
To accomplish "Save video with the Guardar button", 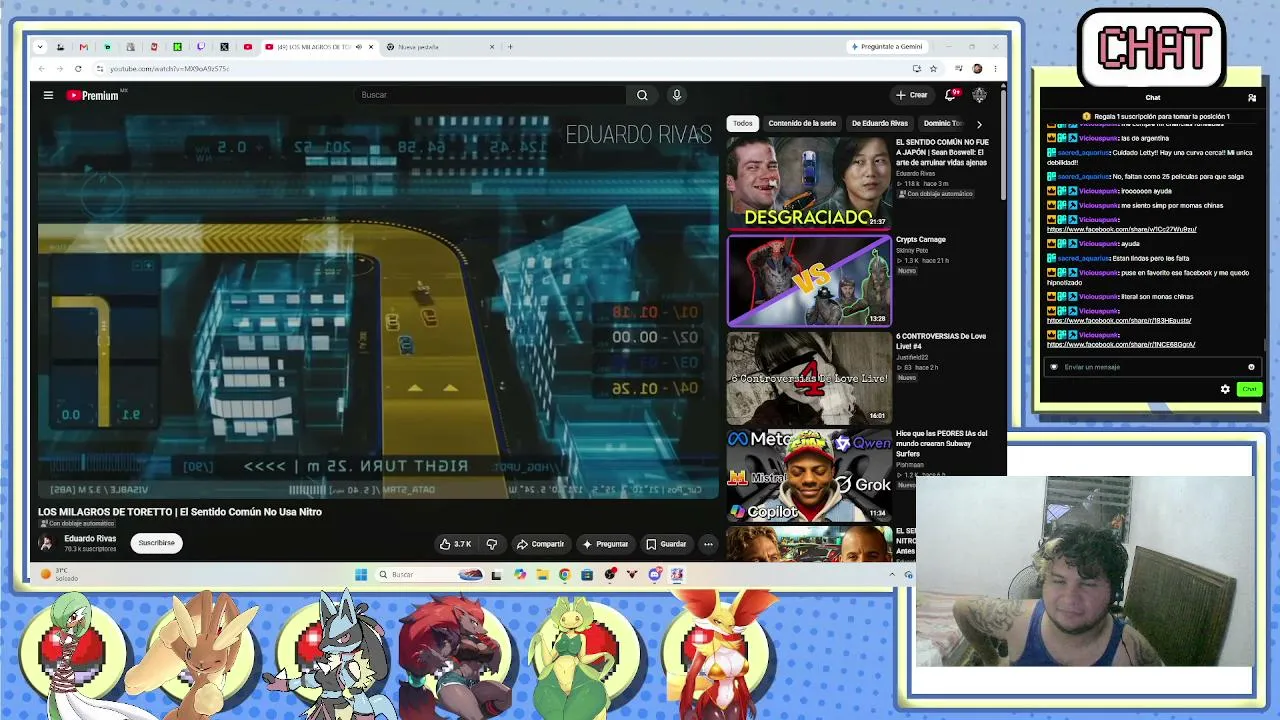I will click(x=666, y=544).
